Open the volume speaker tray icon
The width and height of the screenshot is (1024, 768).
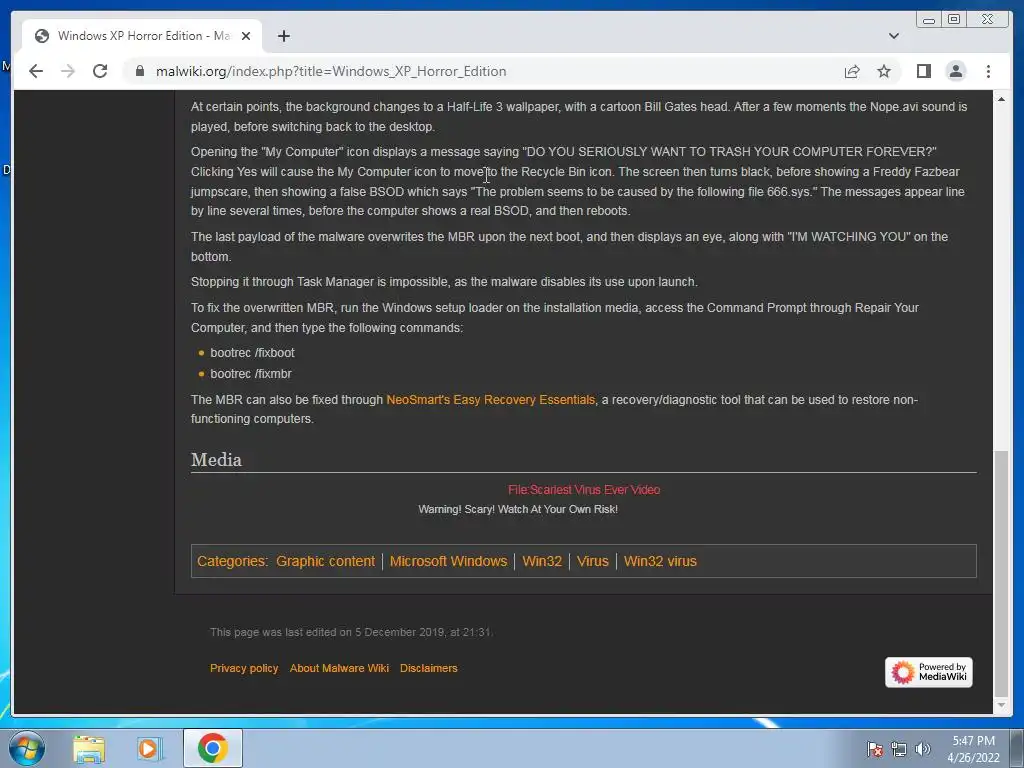point(922,749)
